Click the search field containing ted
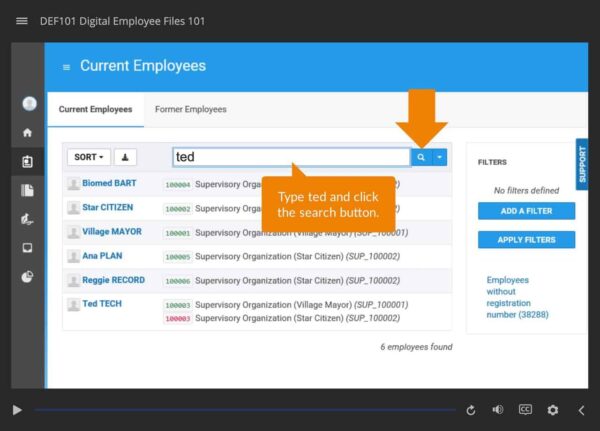 pos(290,157)
